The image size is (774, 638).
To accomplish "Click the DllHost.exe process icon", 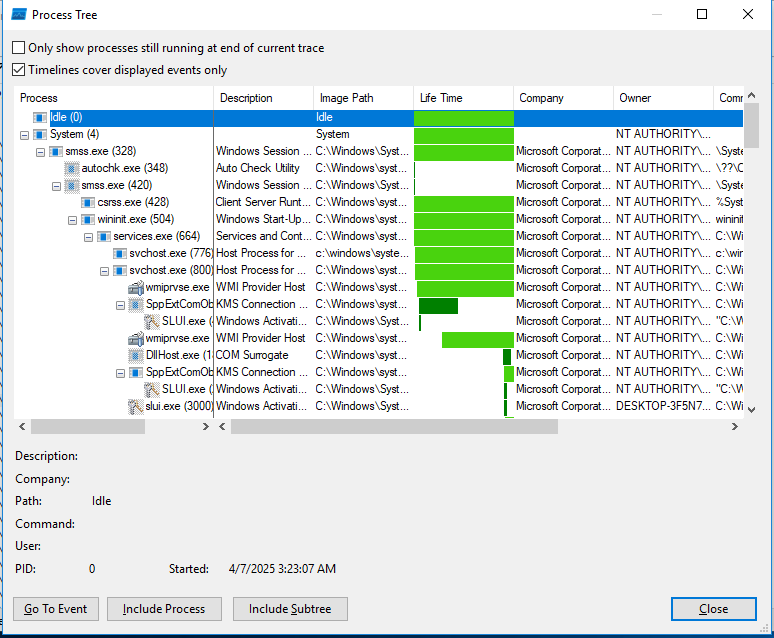I will point(136,356).
